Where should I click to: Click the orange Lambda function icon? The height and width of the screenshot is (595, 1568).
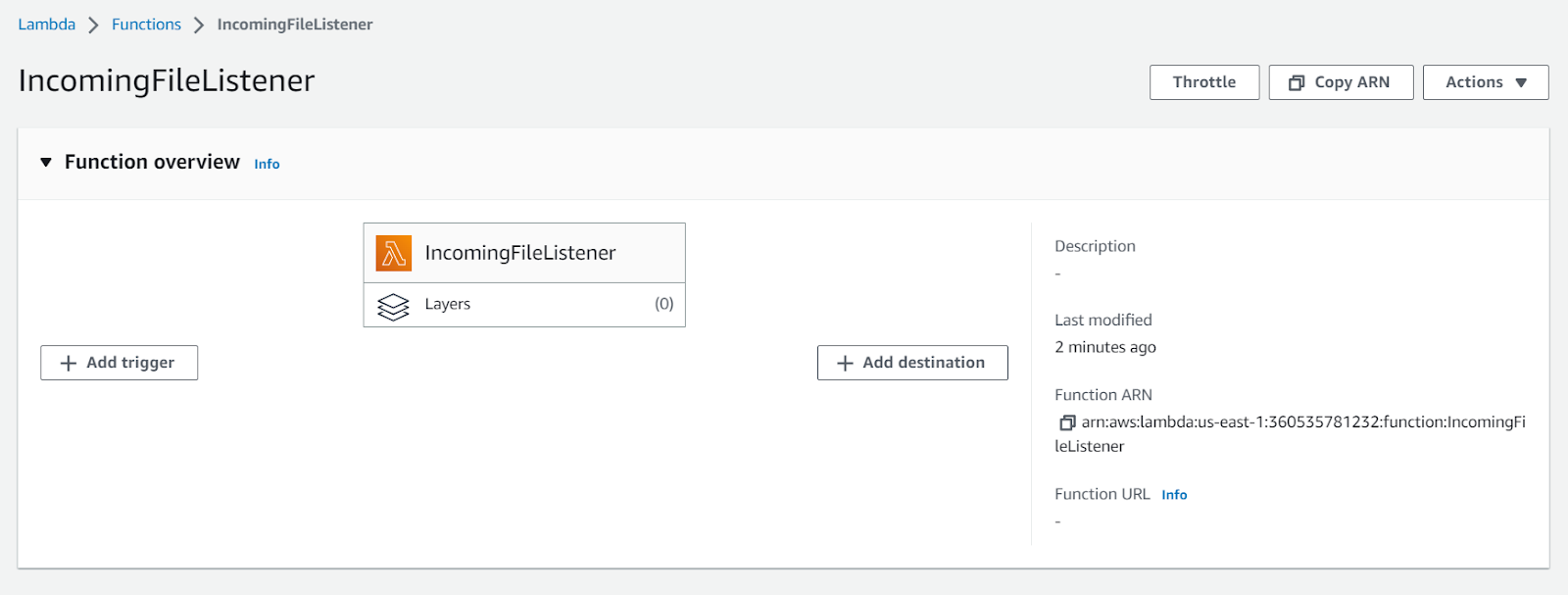coord(394,253)
